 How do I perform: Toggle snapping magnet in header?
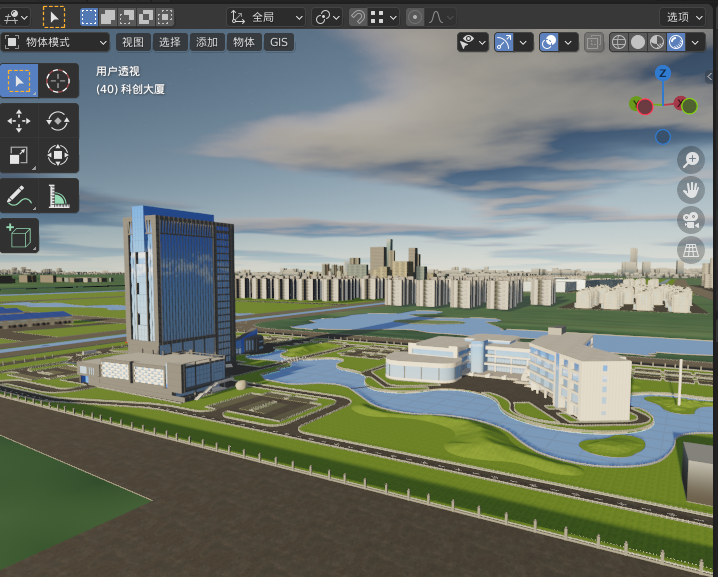(x=357, y=17)
